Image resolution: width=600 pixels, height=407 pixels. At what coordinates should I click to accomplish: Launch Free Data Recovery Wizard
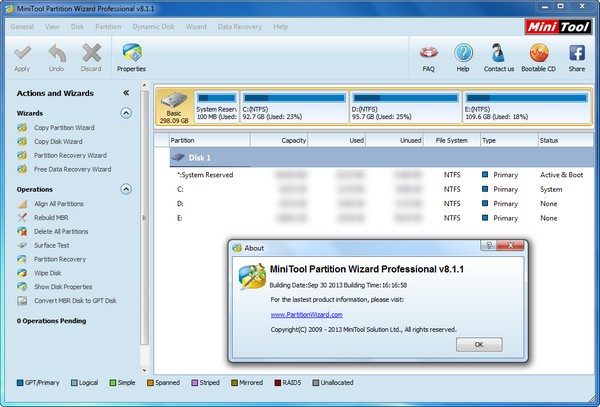(72, 169)
